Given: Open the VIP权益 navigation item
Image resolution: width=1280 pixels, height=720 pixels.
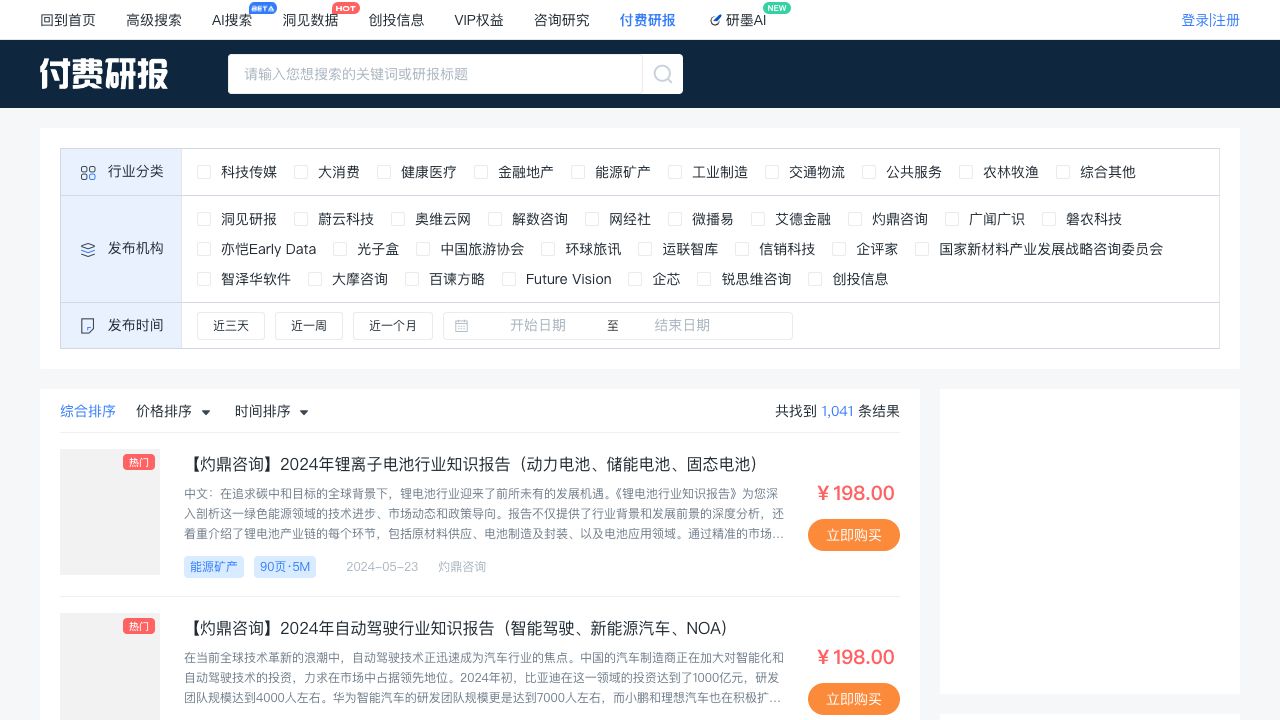Looking at the screenshot, I should 479,20.
